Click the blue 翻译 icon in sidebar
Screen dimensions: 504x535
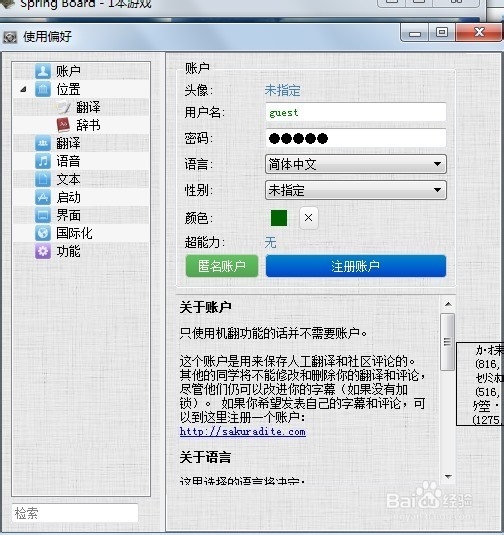43,143
